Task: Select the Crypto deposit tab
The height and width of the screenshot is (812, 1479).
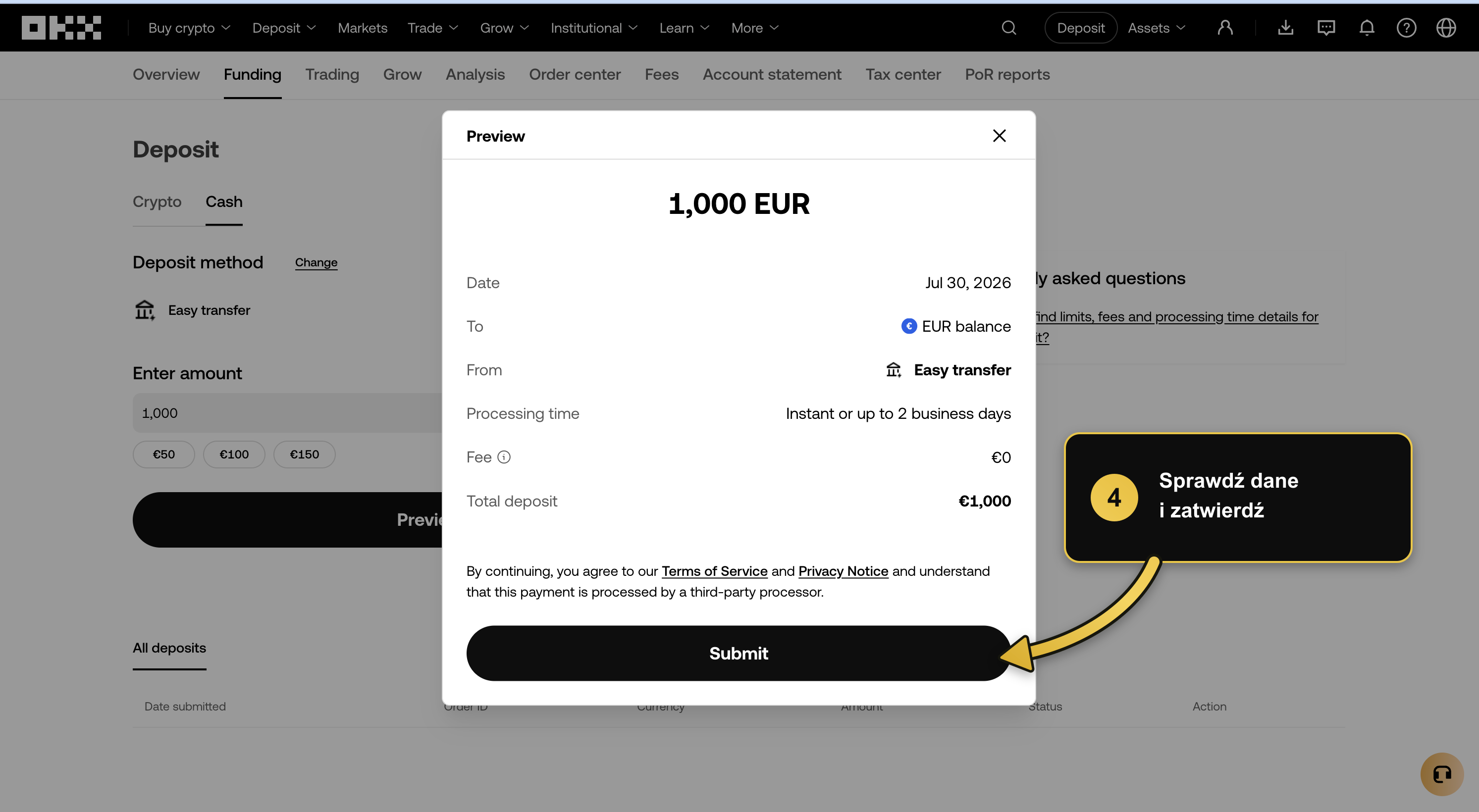Action: (157, 202)
